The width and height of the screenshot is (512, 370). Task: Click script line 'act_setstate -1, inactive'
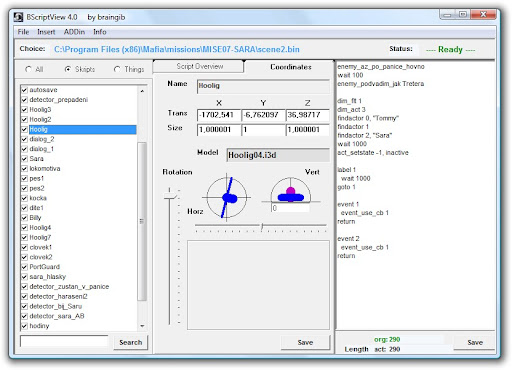pos(373,153)
